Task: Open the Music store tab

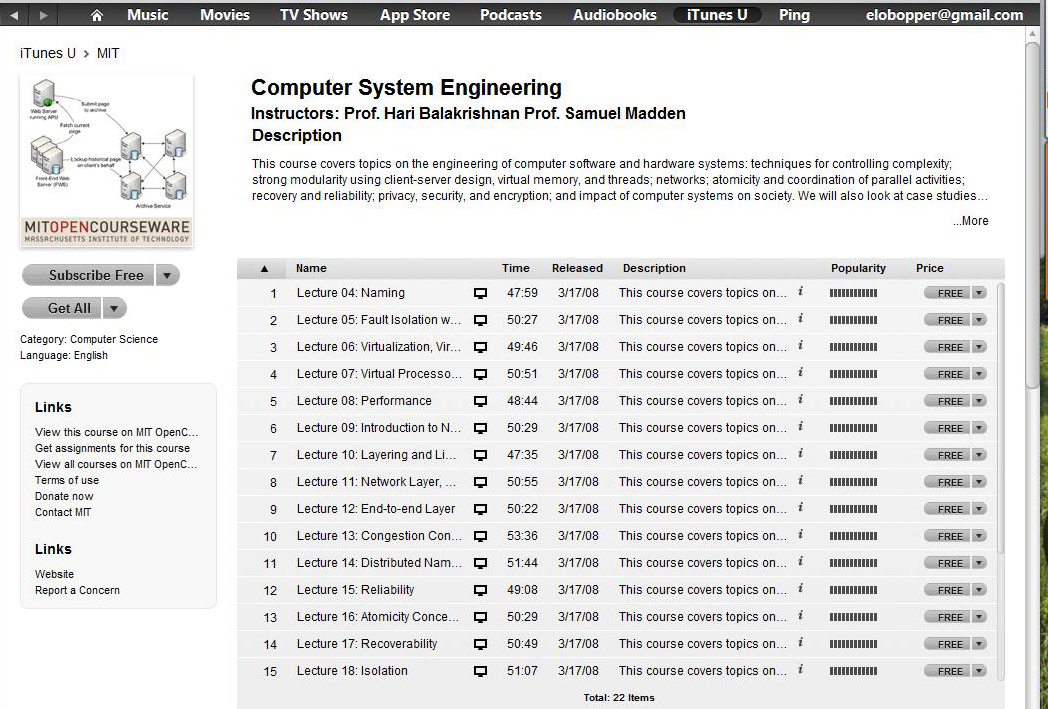Action: 148,15
